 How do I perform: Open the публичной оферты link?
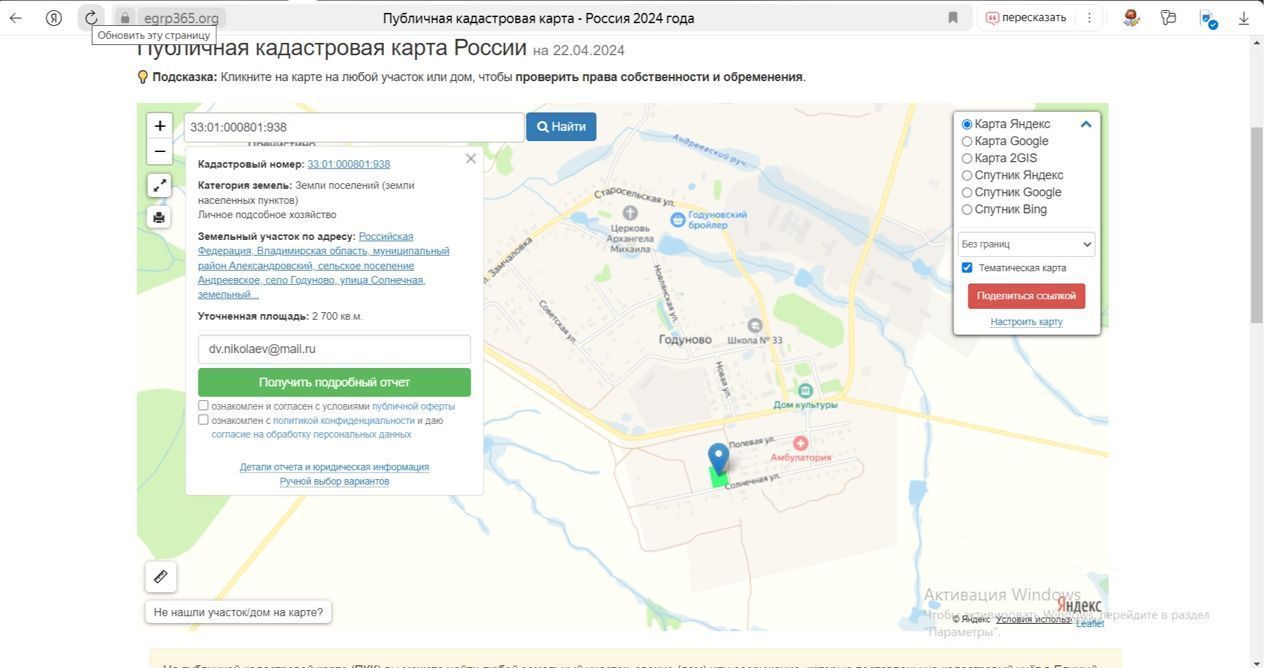(413, 406)
